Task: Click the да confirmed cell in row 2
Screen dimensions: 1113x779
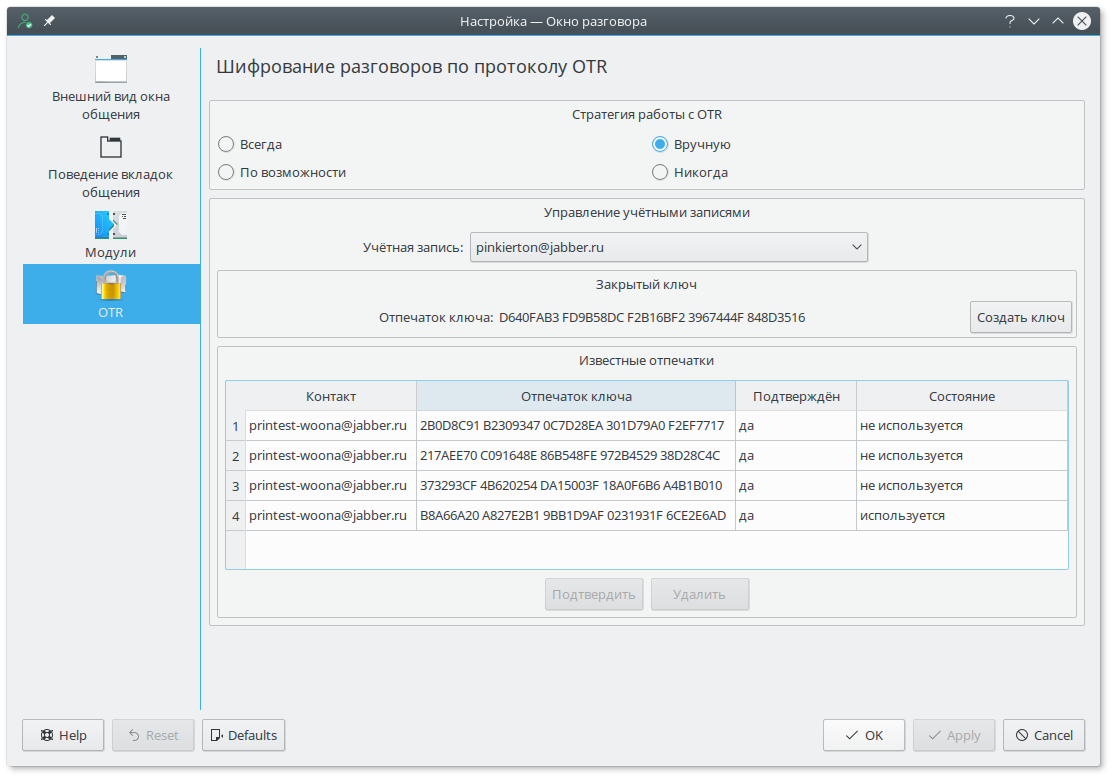Action: [796, 456]
